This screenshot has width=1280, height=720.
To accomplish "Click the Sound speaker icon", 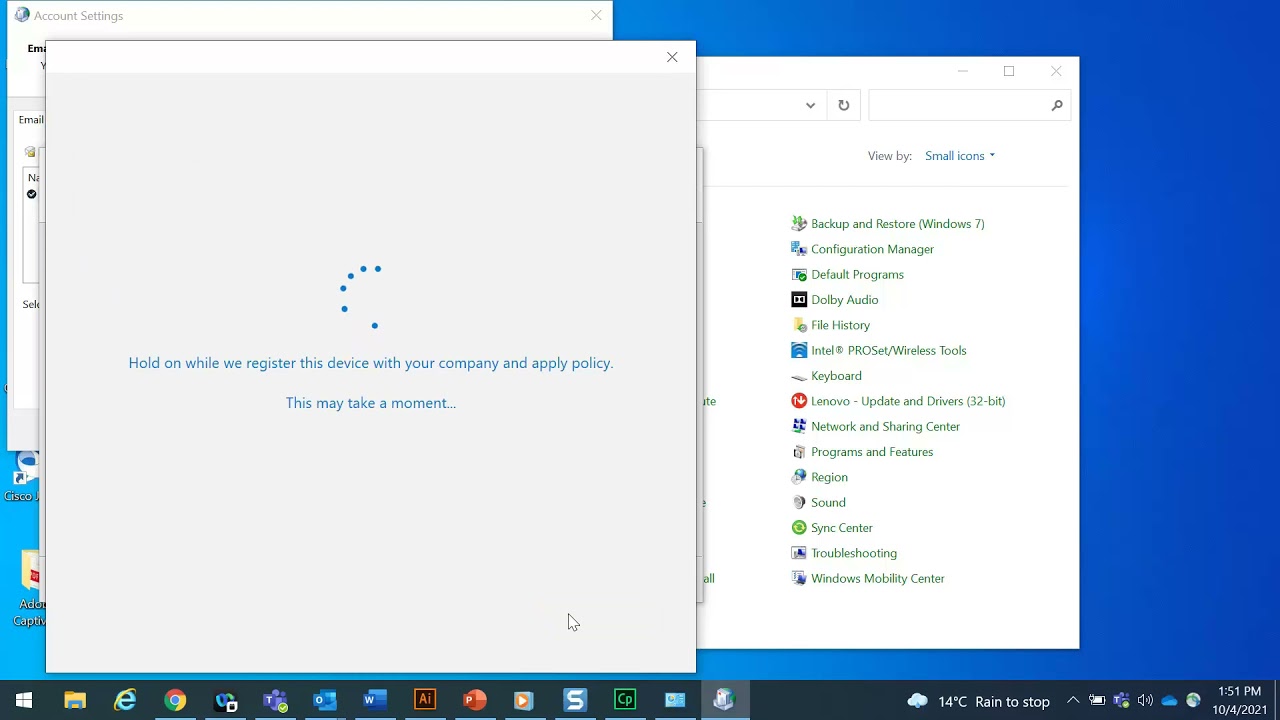I will point(798,502).
